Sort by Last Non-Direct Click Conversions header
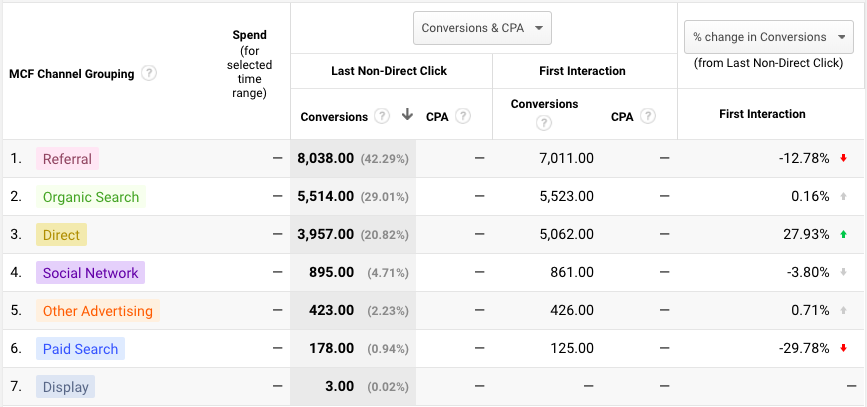 click(334, 116)
